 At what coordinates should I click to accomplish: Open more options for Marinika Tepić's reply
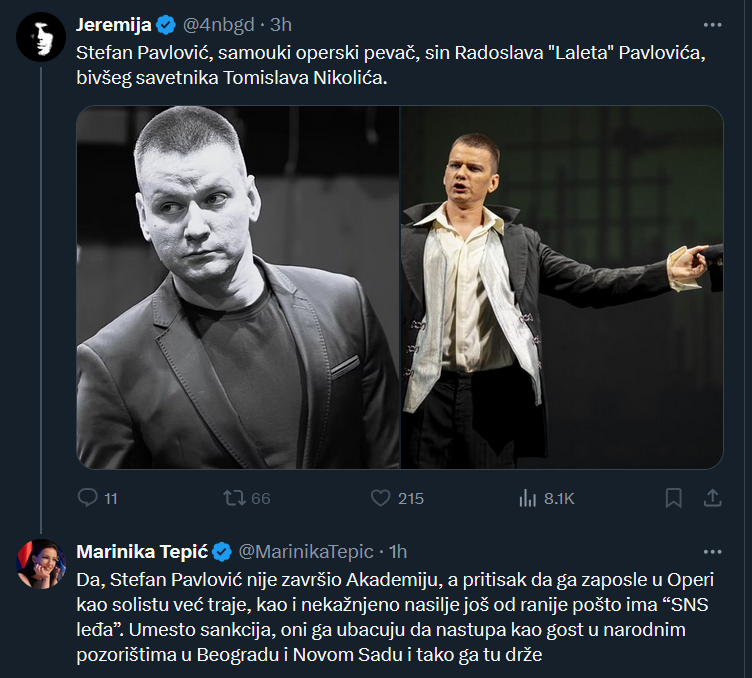pyautogui.click(x=712, y=551)
